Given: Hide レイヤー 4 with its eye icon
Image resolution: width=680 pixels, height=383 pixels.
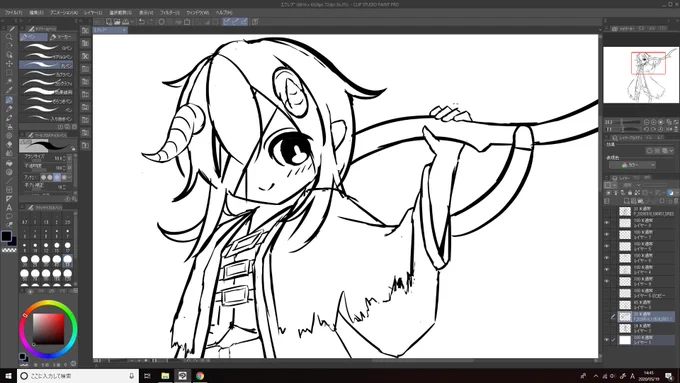Looking at the screenshot, I should (607, 269).
